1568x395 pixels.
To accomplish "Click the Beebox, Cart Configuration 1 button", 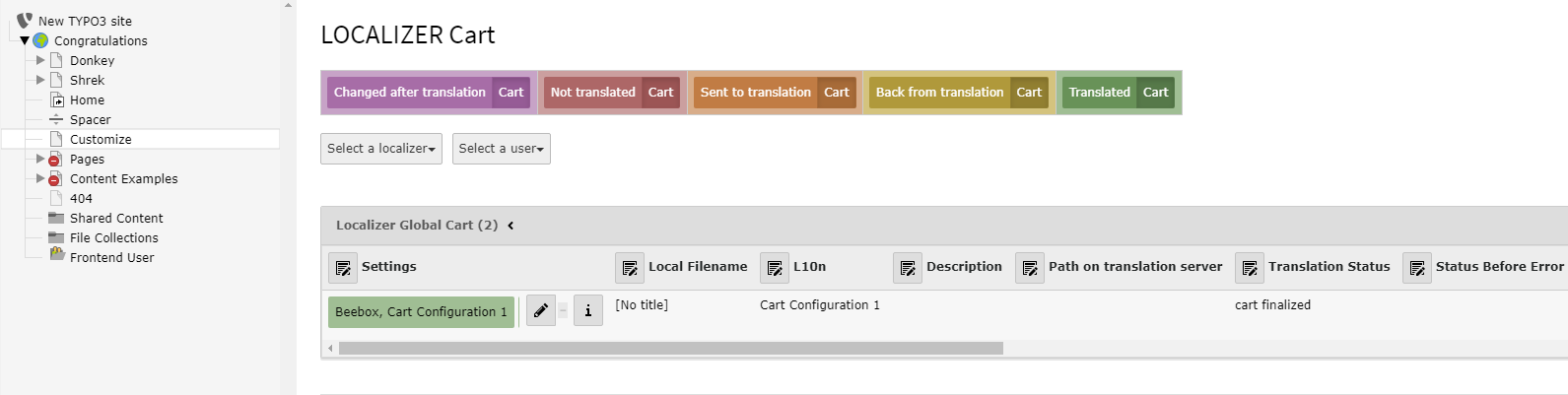I will click(x=421, y=311).
